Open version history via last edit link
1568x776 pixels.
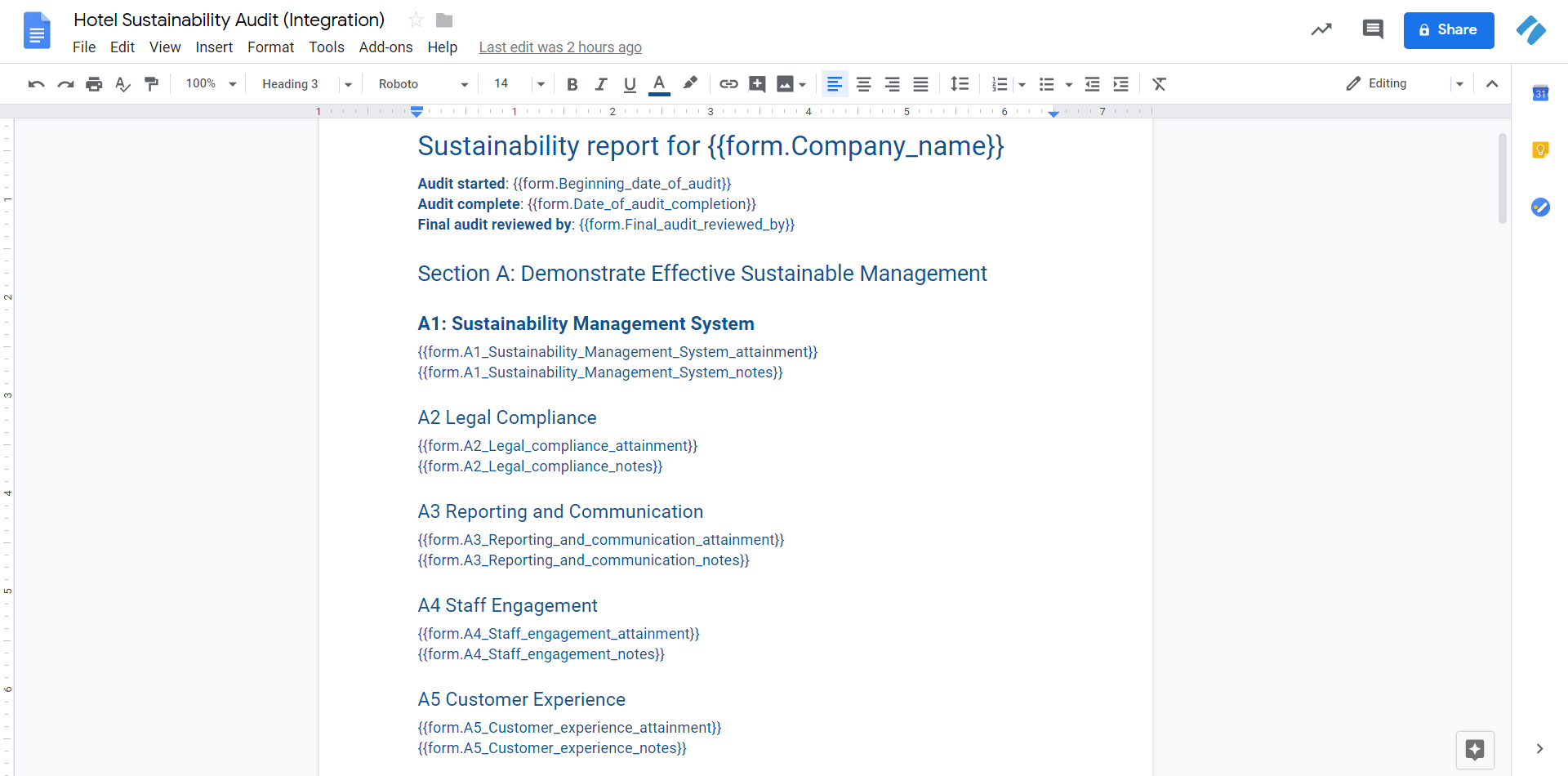tap(560, 47)
